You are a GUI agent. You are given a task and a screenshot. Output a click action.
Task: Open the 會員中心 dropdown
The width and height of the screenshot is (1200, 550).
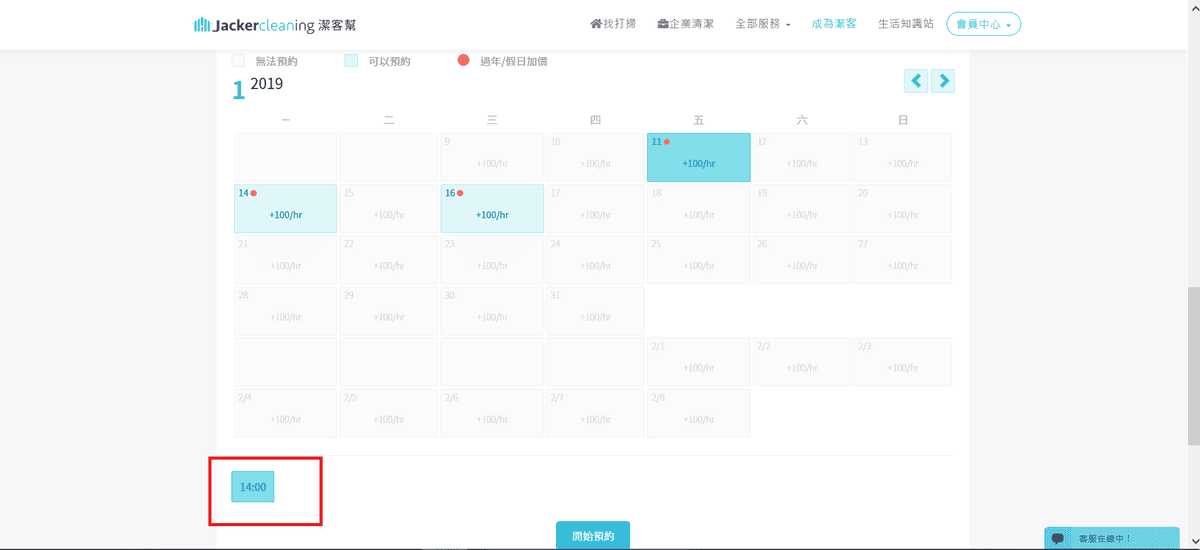tap(983, 24)
